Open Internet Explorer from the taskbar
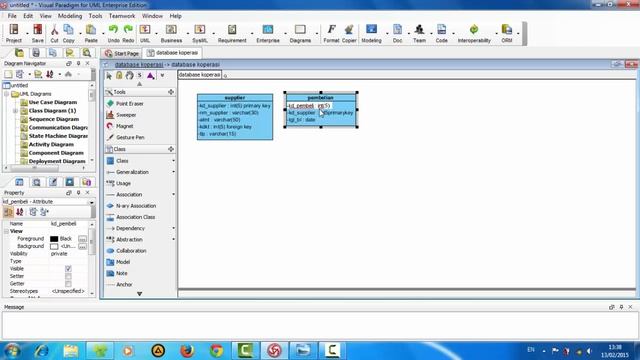 (42, 351)
